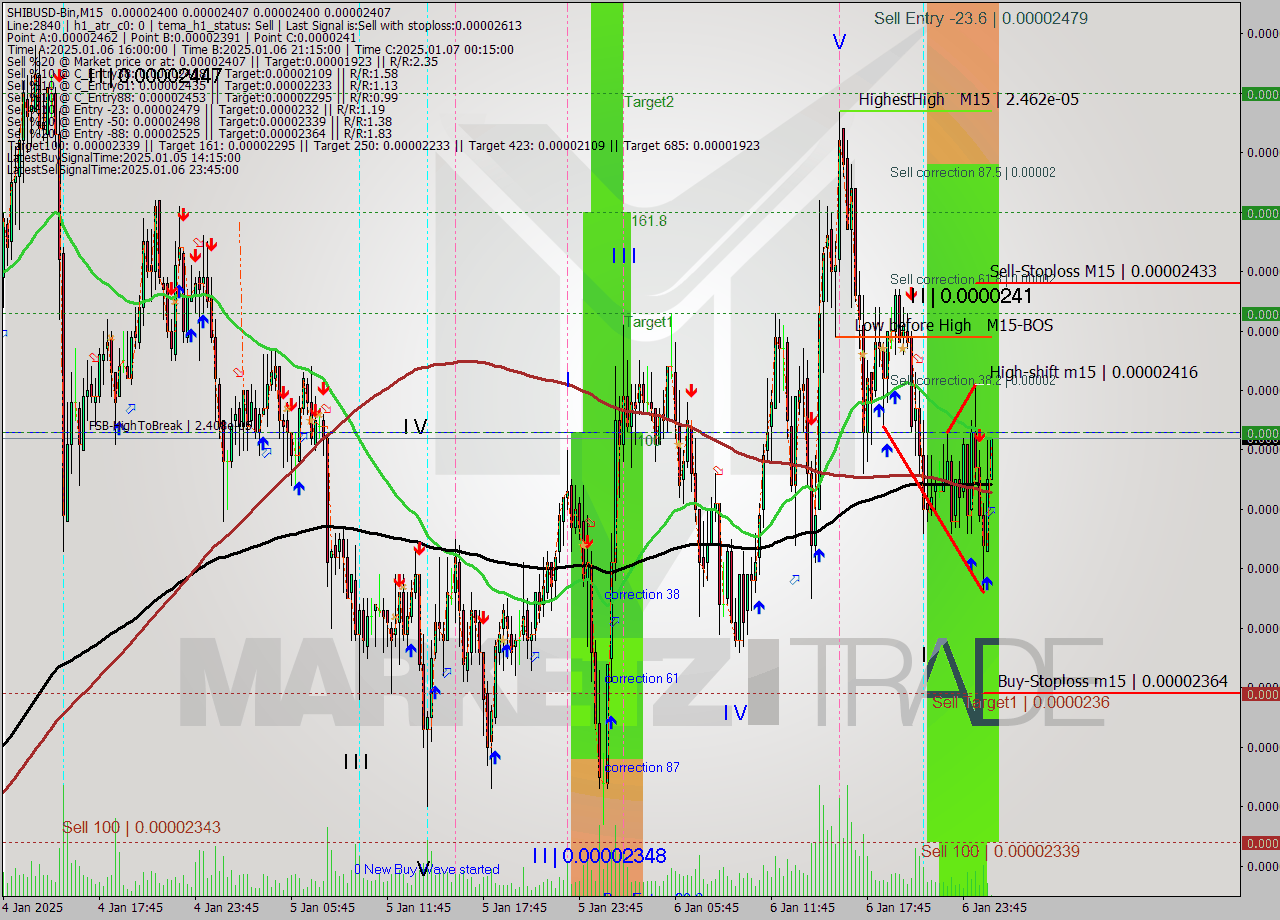Image resolution: width=1280 pixels, height=920 pixels.
Task: Click the 'I I | 0.00002348' wave label
Action: pos(599,856)
